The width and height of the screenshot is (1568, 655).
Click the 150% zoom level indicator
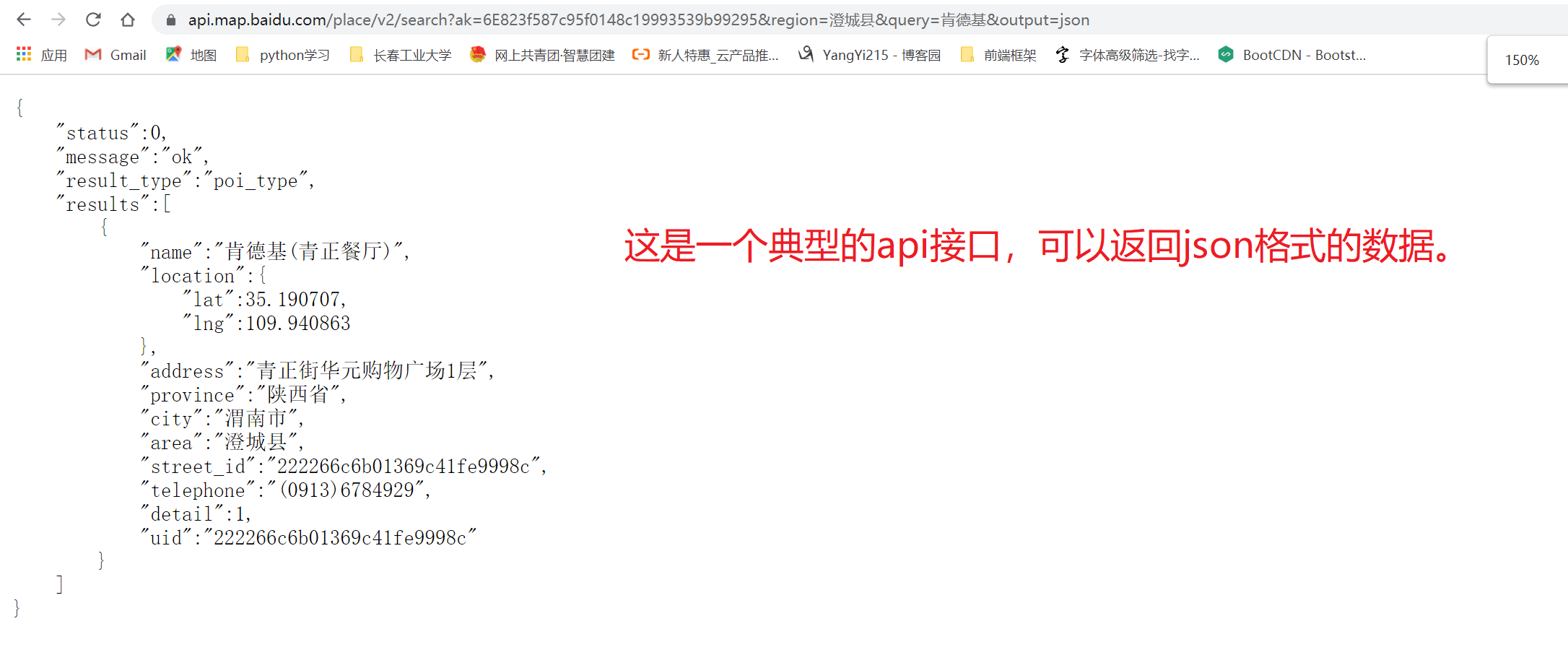click(1522, 60)
